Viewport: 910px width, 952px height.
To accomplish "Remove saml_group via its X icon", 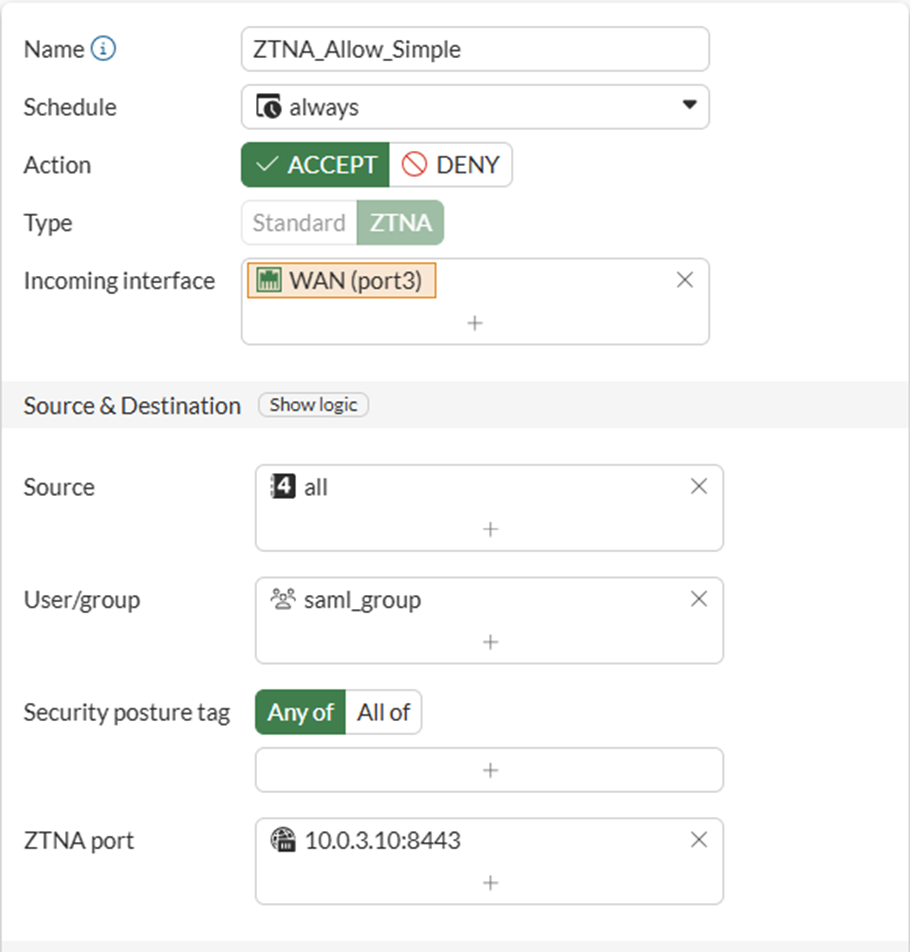I will pyautogui.click(x=699, y=599).
